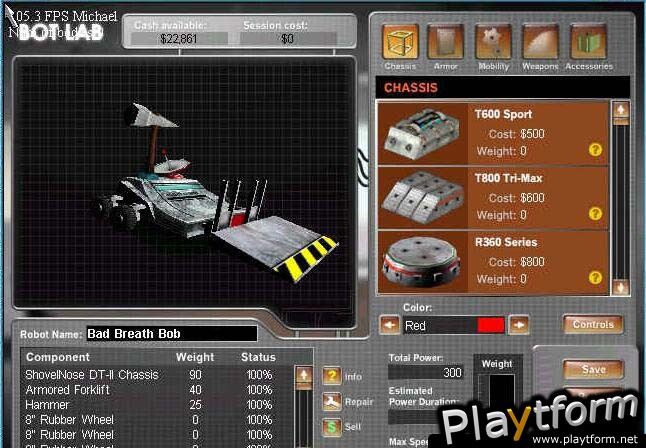Open the Controls button
Image resolution: width=646 pixels, height=448 pixels.
click(593, 324)
